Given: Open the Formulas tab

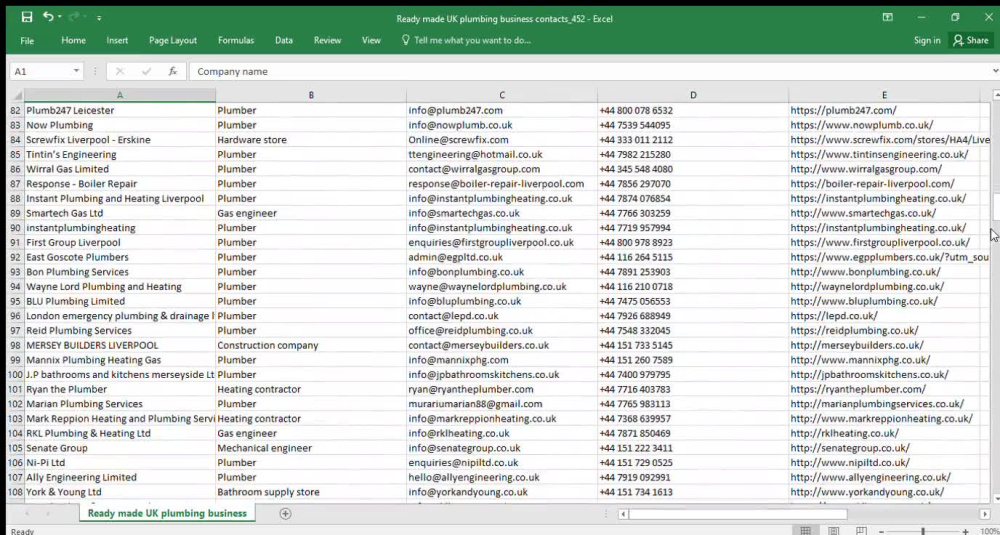Looking at the screenshot, I should pos(236,40).
